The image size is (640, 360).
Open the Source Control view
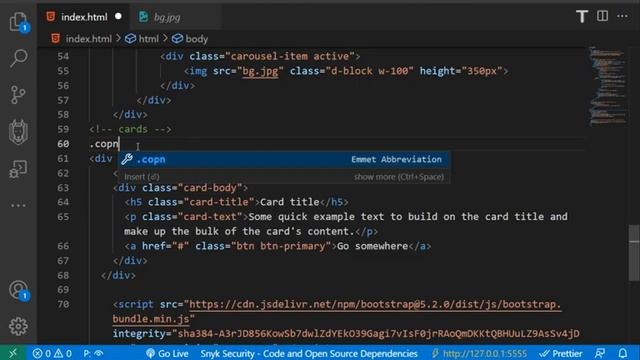[18, 95]
